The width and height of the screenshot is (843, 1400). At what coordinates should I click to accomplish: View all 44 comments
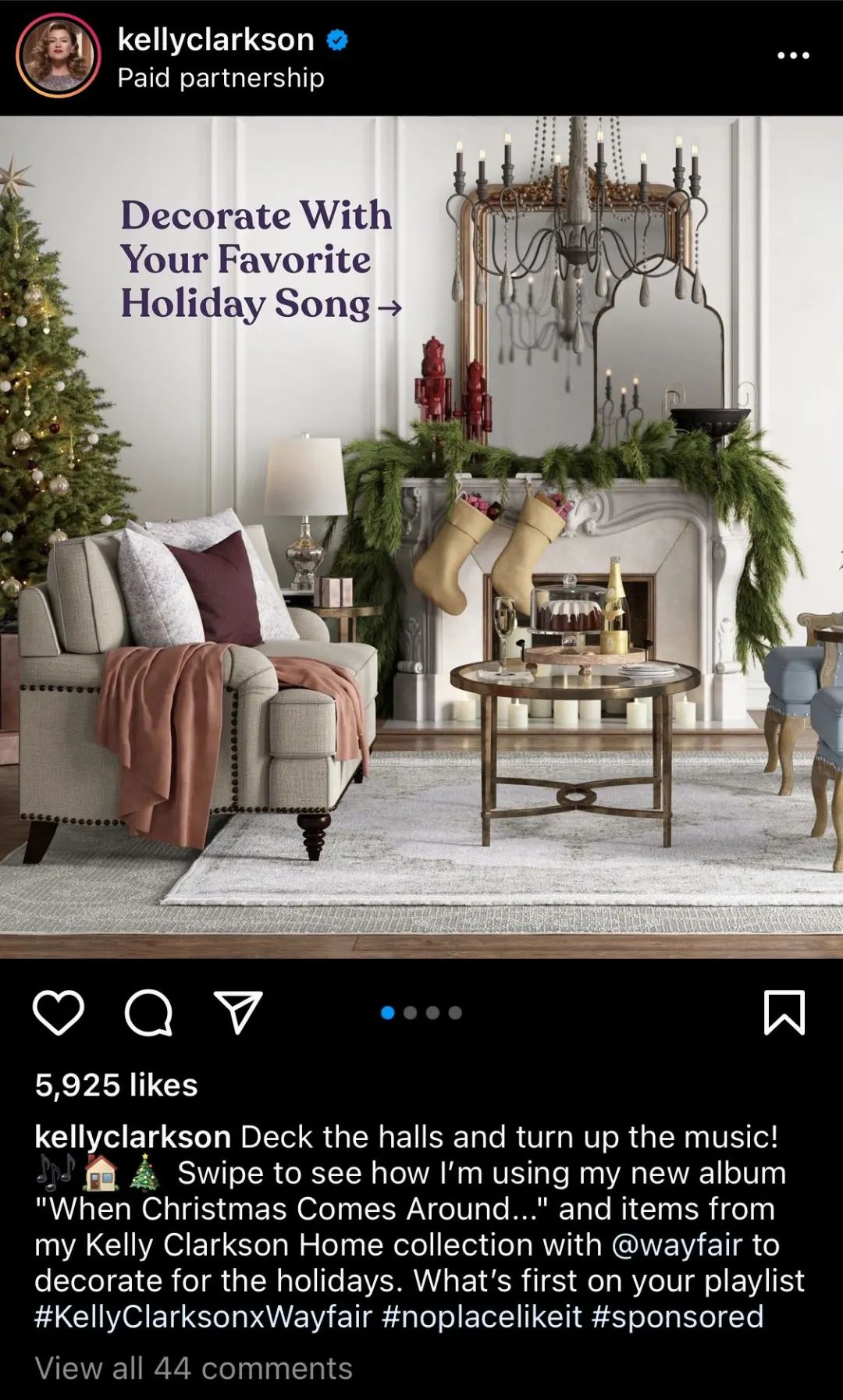(194, 1368)
